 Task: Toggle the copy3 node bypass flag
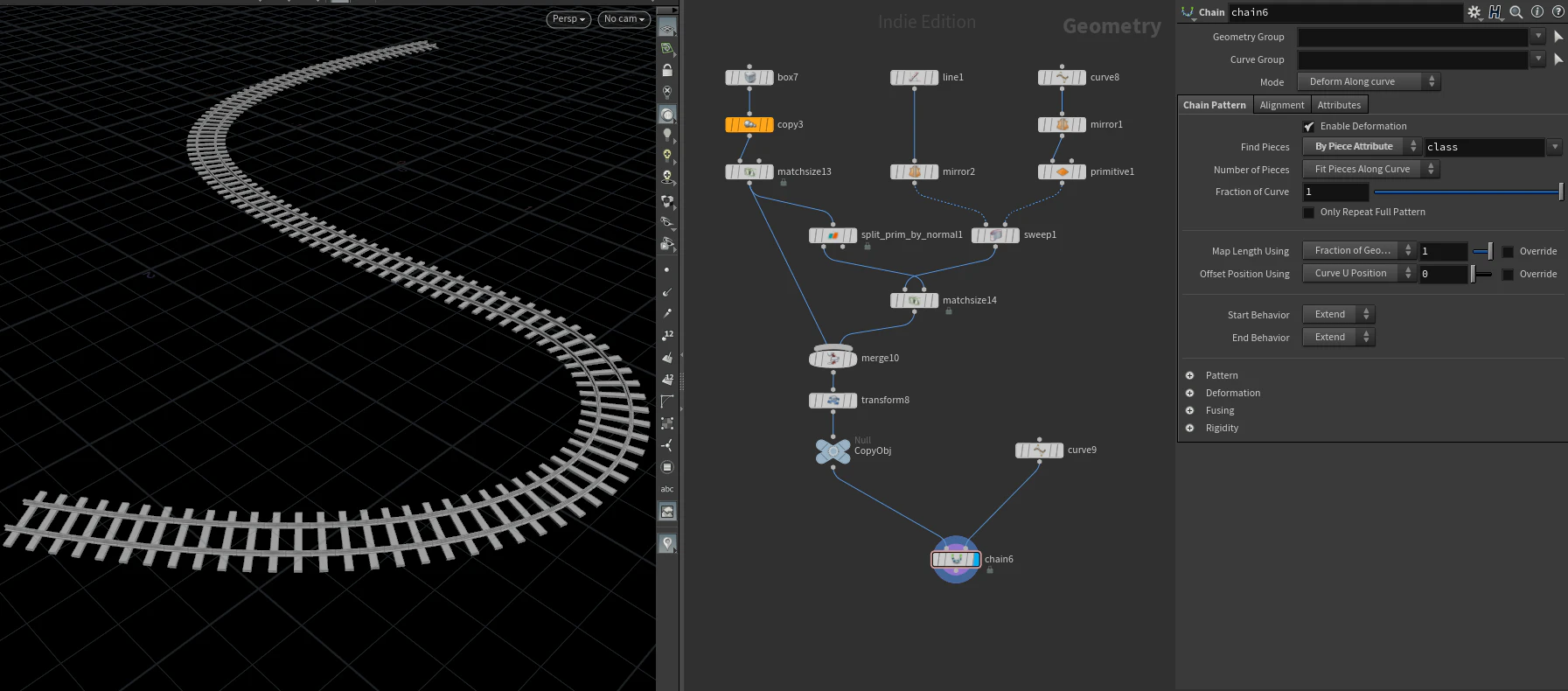pos(730,124)
